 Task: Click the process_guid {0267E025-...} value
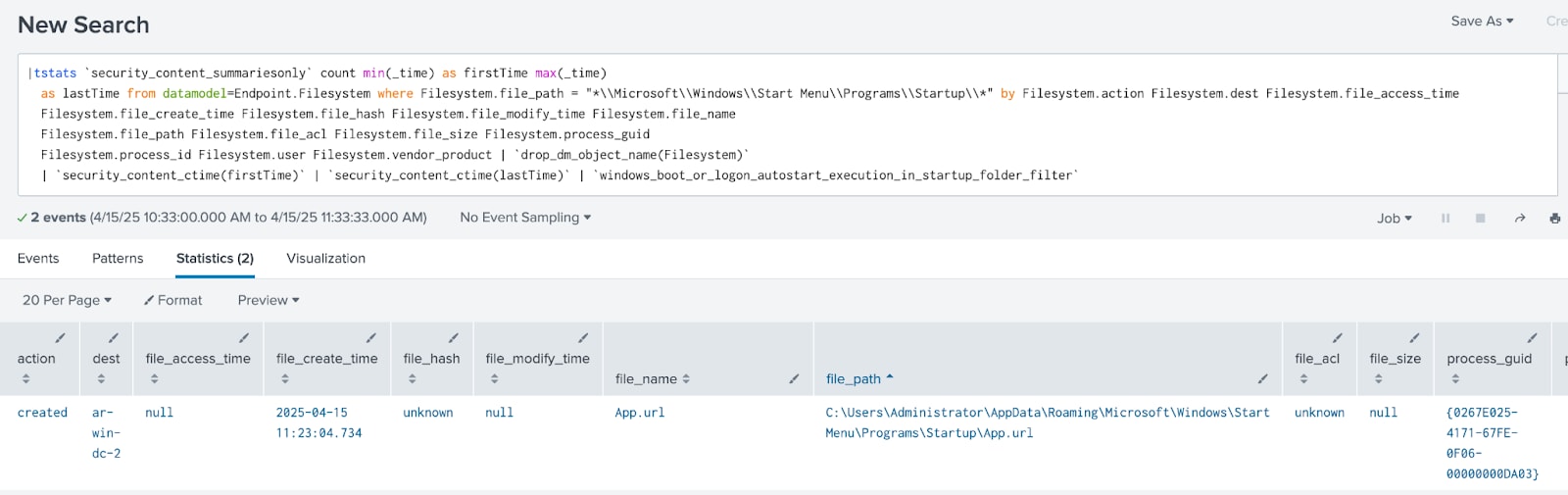point(1493,443)
